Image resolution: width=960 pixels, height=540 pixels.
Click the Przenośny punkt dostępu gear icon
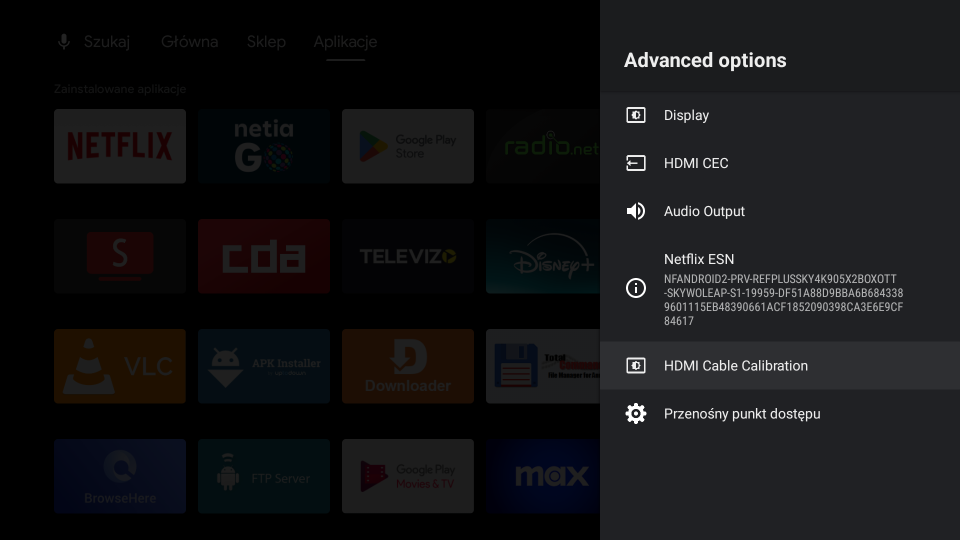click(636, 414)
